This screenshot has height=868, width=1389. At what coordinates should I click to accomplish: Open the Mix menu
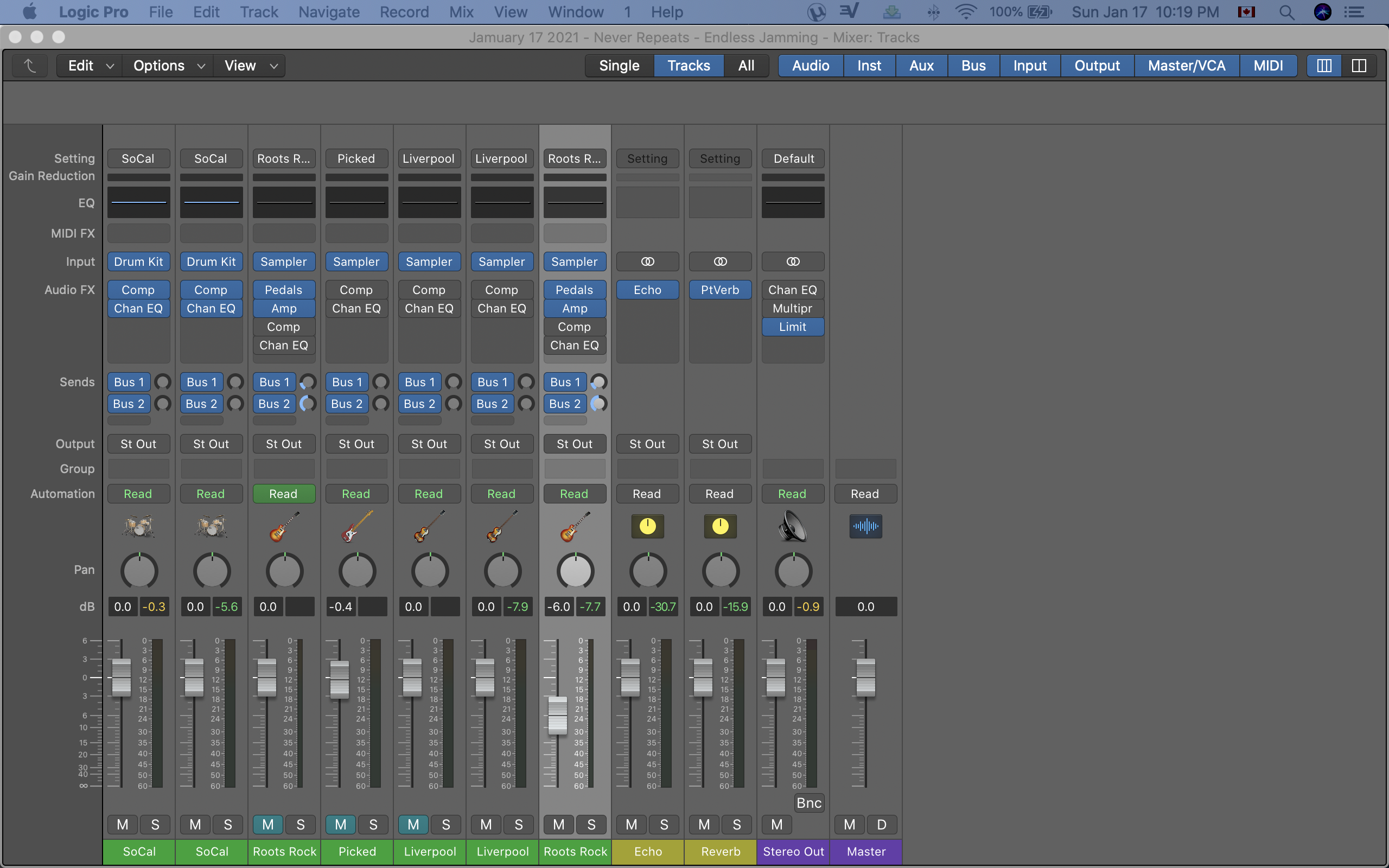pyautogui.click(x=462, y=12)
